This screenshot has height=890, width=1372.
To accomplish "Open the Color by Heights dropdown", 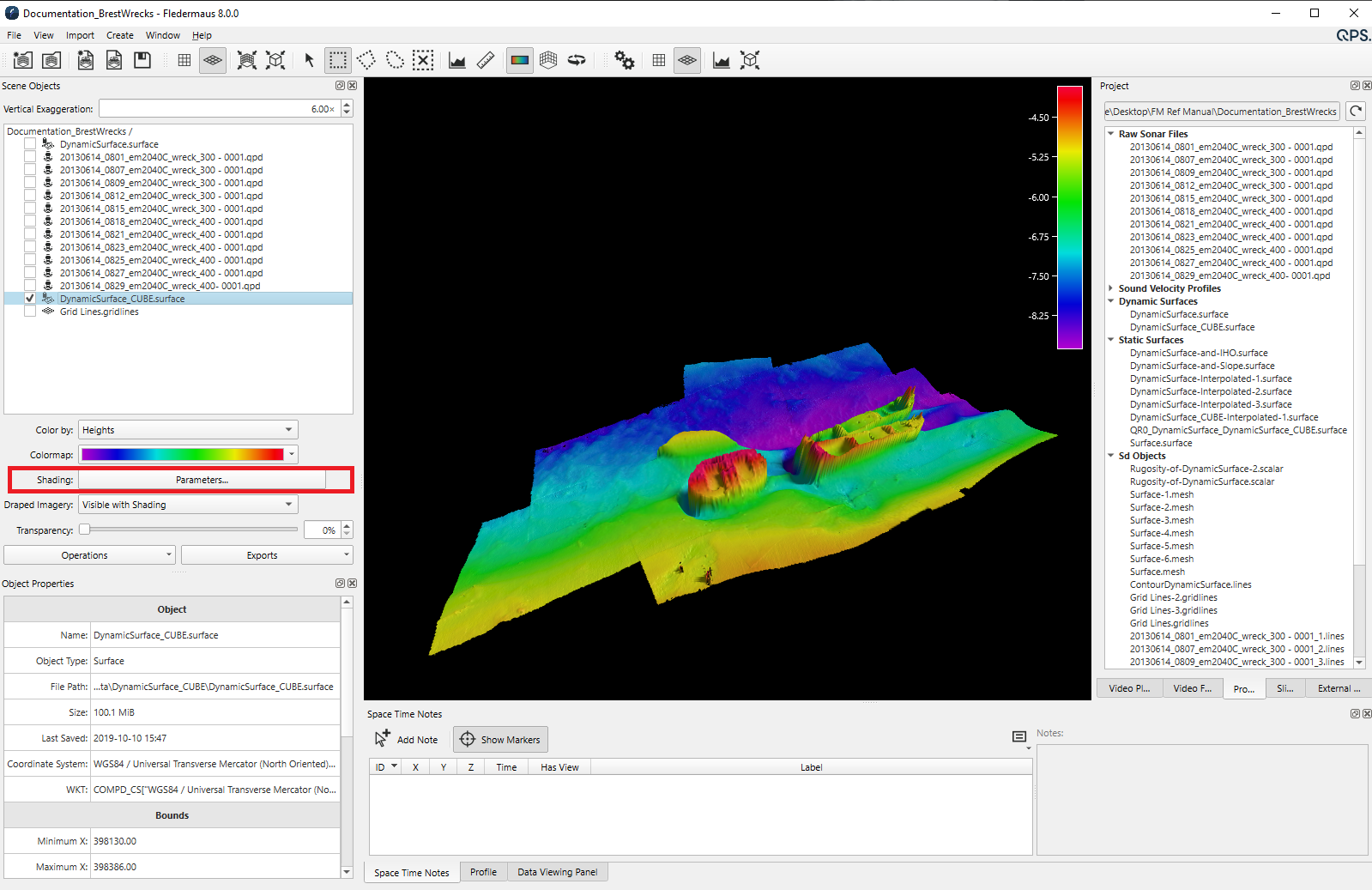I will pos(188,430).
